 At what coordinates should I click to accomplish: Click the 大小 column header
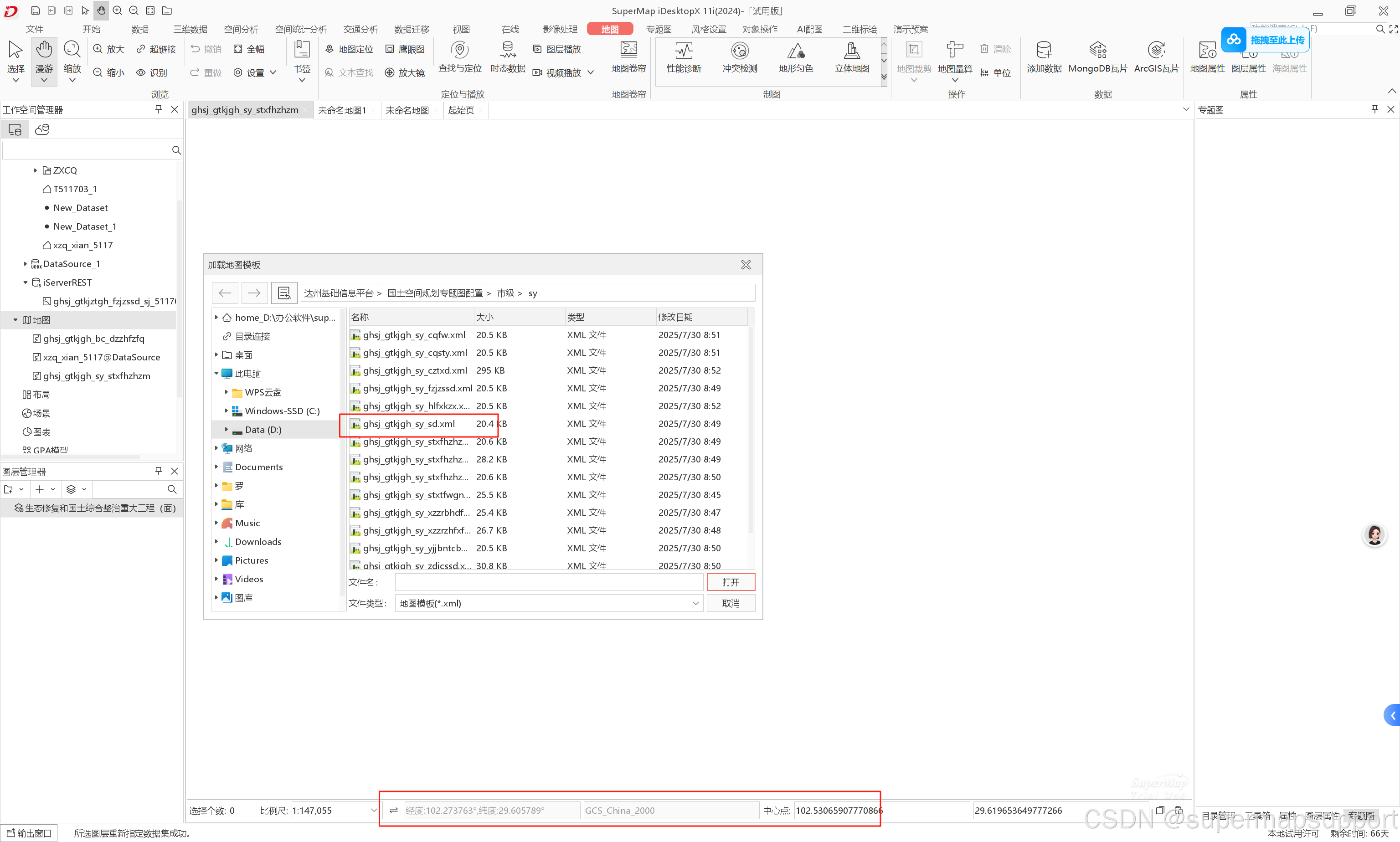(x=519, y=317)
